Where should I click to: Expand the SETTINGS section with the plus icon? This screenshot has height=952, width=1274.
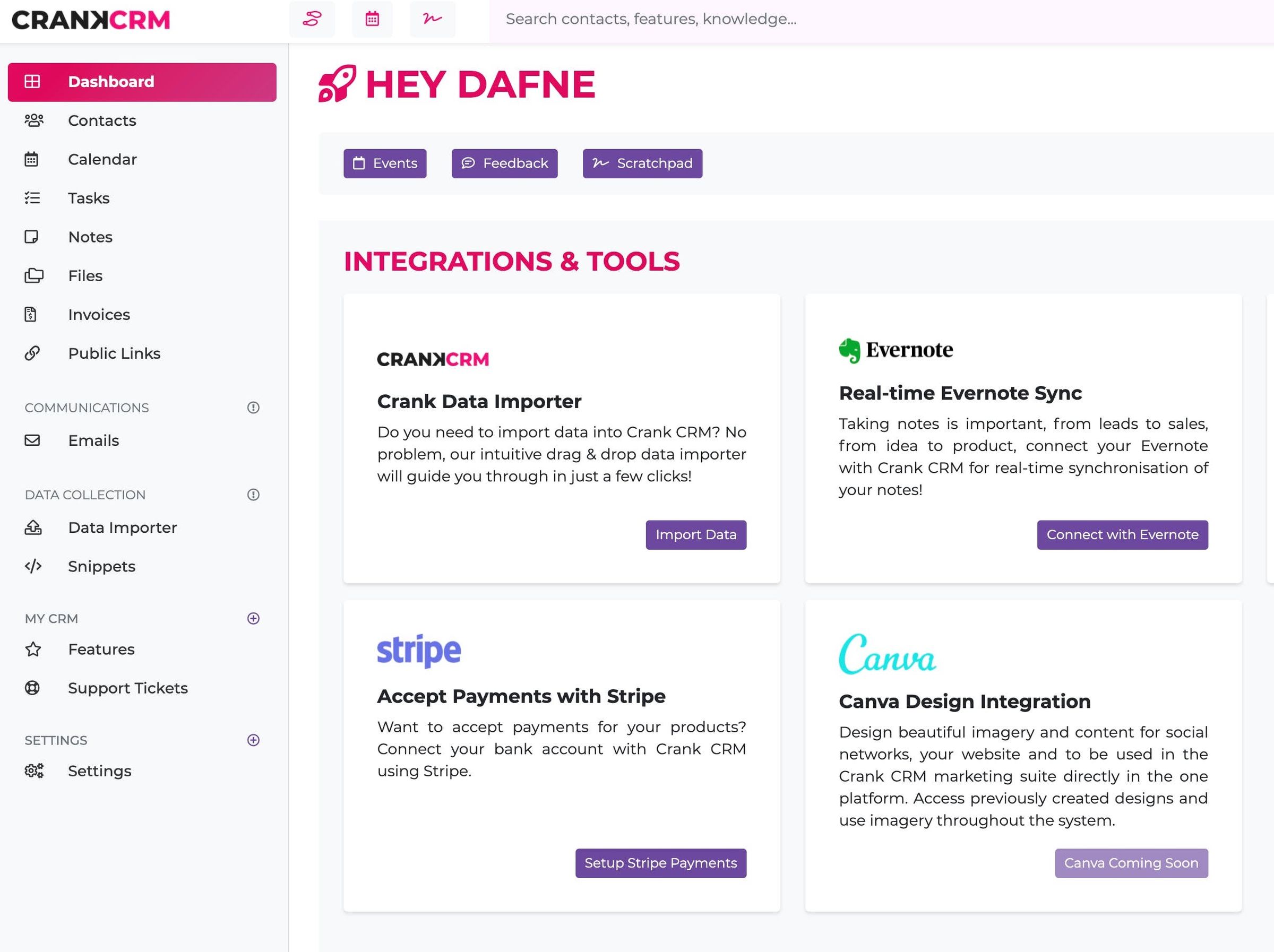[x=253, y=740]
